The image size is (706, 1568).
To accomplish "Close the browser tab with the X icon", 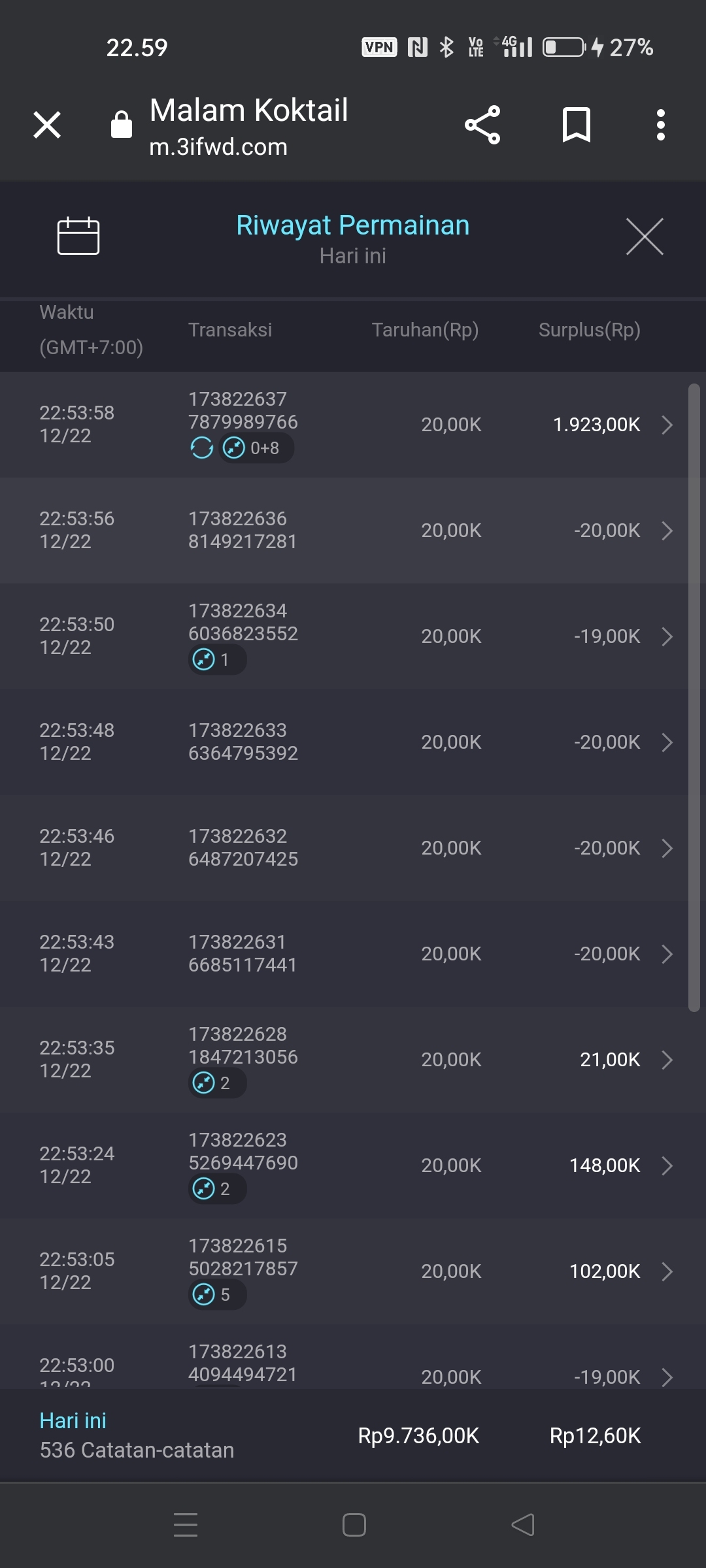I will 47,124.
